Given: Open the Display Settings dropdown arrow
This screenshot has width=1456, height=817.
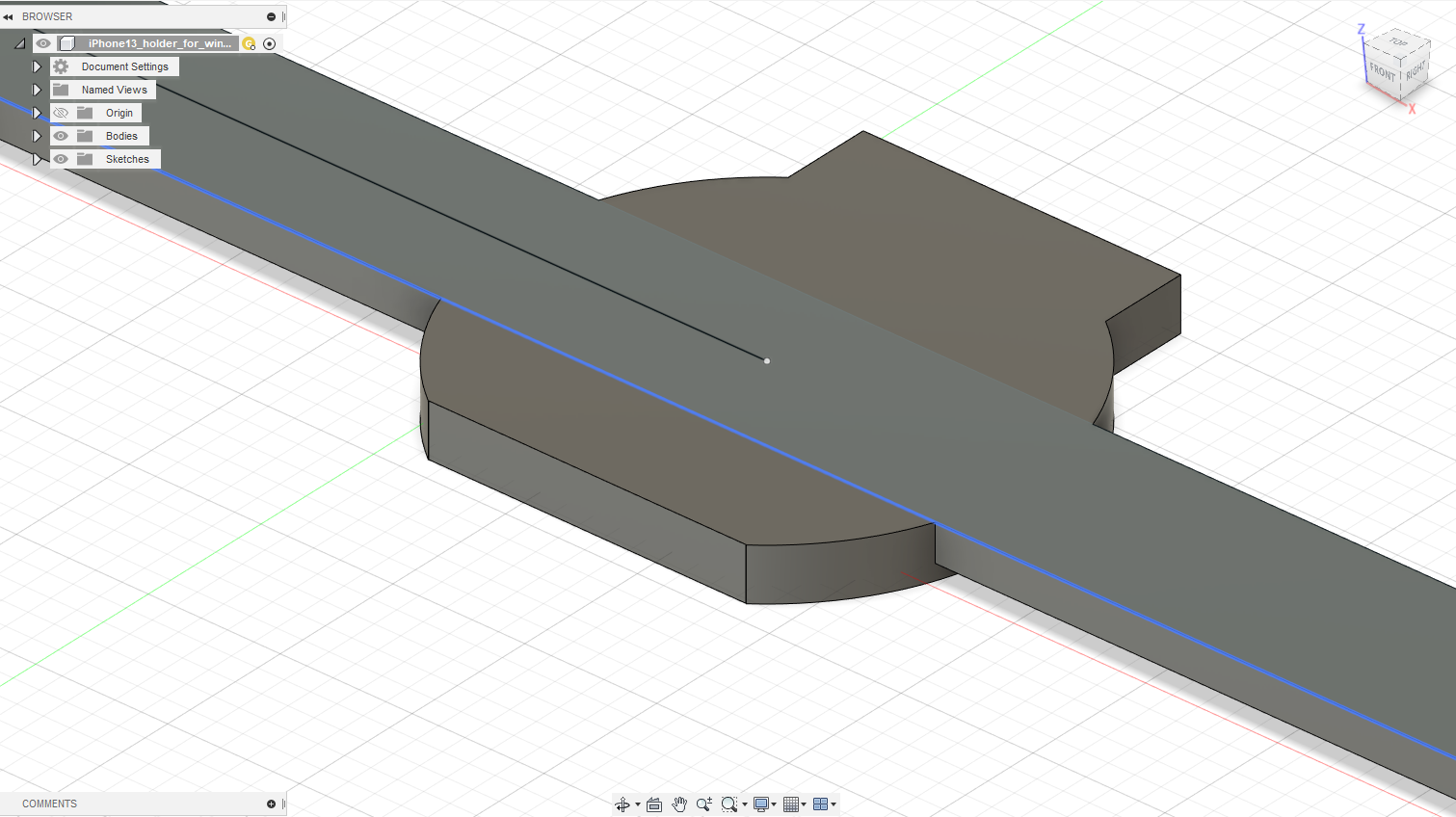Looking at the screenshot, I should point(774,804).
